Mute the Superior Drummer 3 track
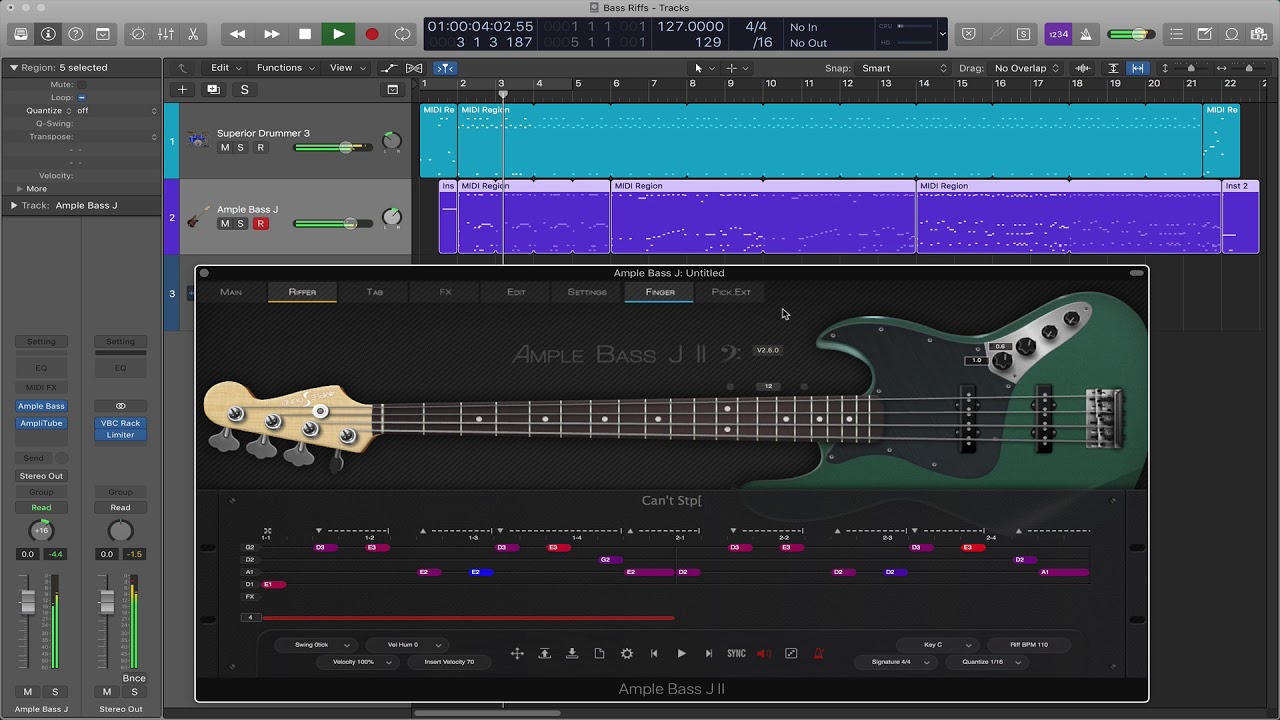The width and height of the screenshot is (1280, 720). point(225,148)
